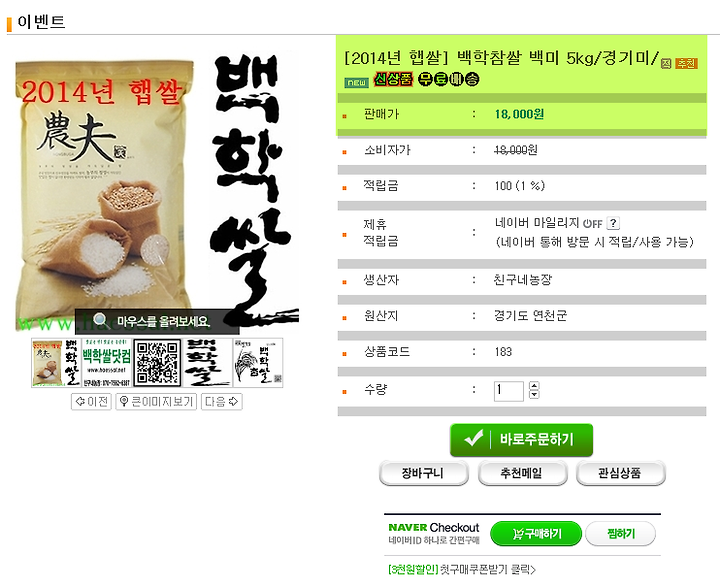Select the black calligraphy 백학쌀 thumbnail
Viewport: 720px width, 587px height.
(207, 363)
